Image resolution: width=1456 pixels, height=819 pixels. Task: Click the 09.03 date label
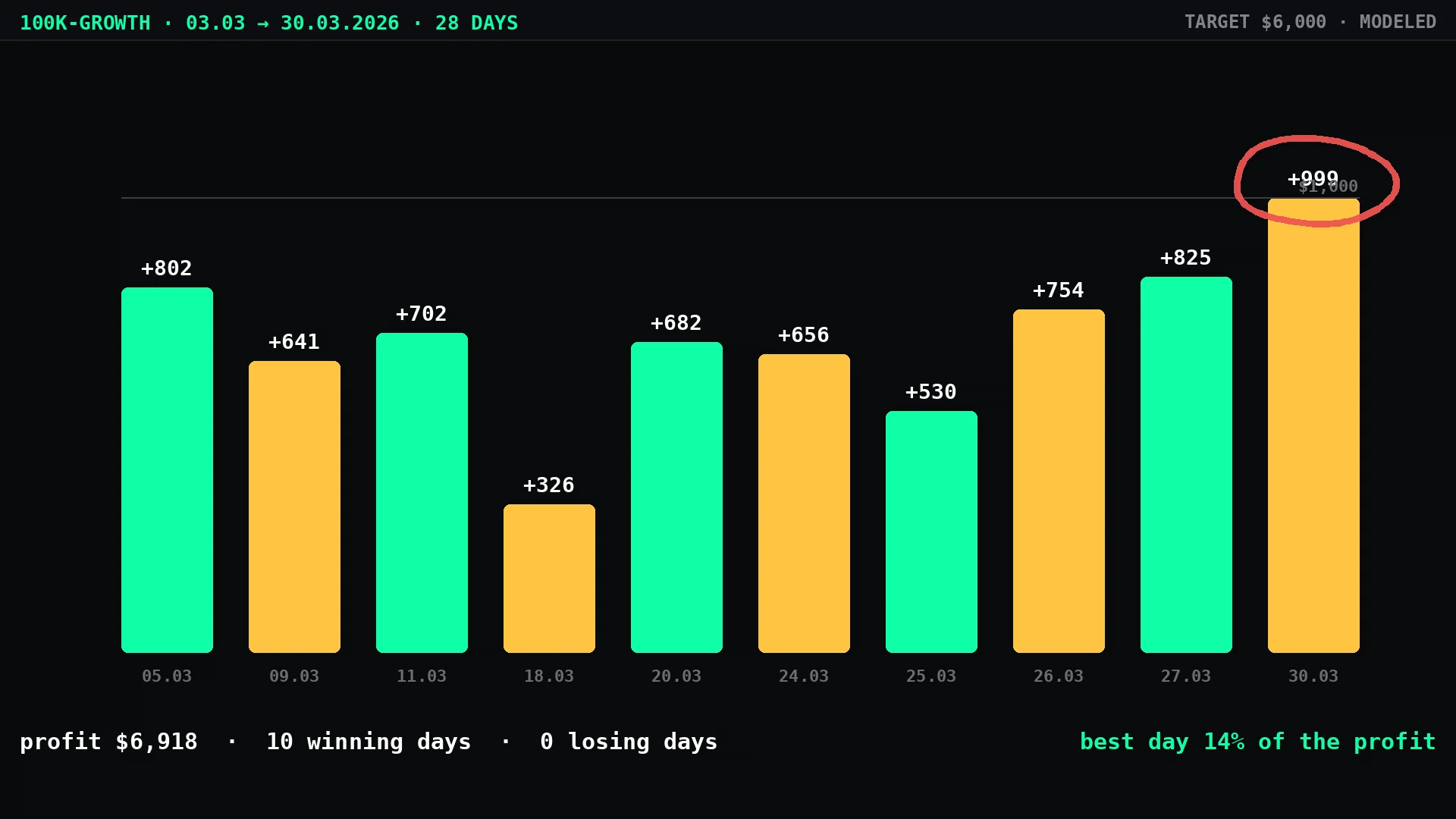tap(294, 676)
